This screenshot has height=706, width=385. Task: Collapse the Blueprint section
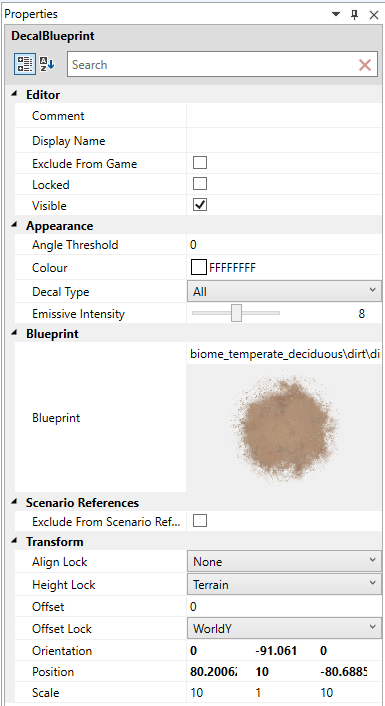14,333
